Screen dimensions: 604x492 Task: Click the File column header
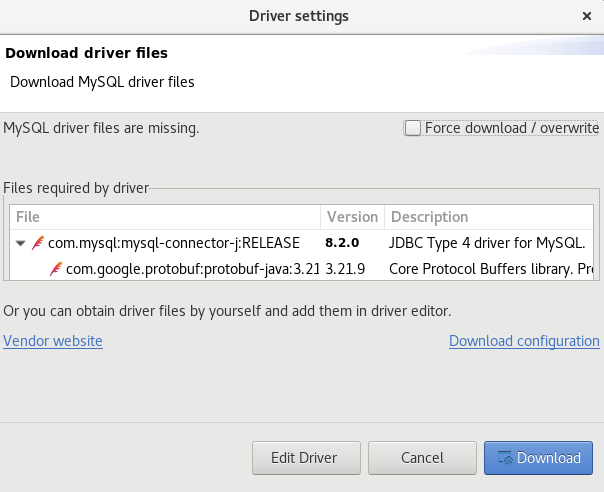[165, 217]
